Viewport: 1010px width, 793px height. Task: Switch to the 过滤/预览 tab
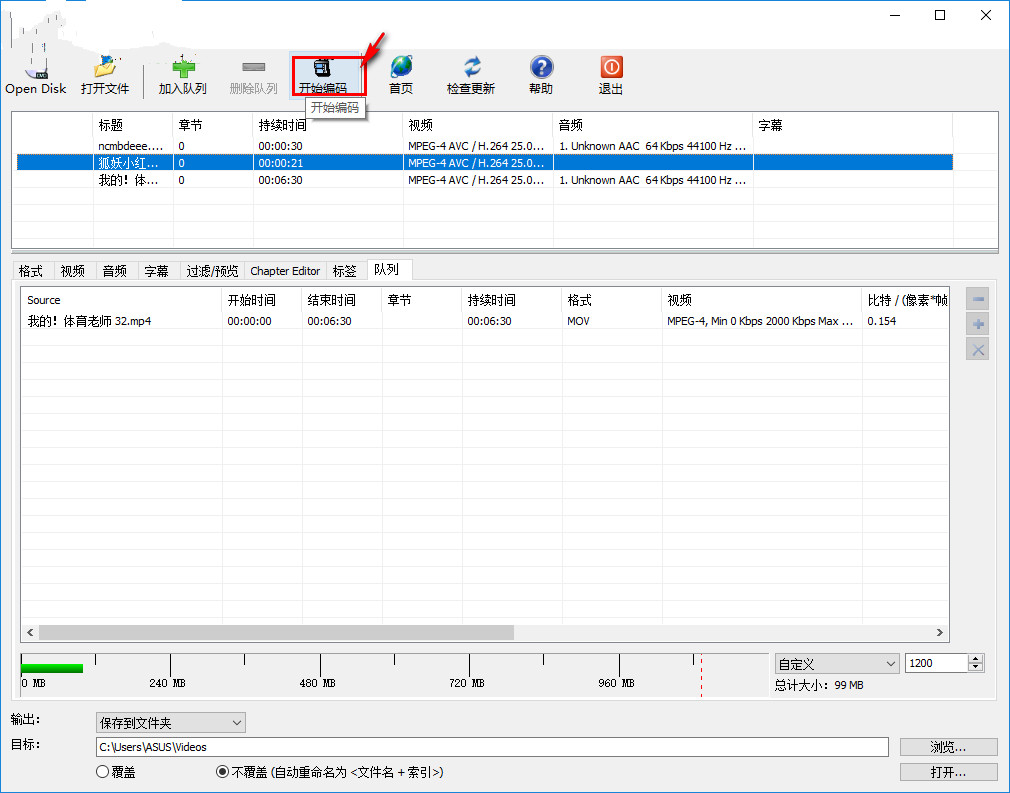212,271
